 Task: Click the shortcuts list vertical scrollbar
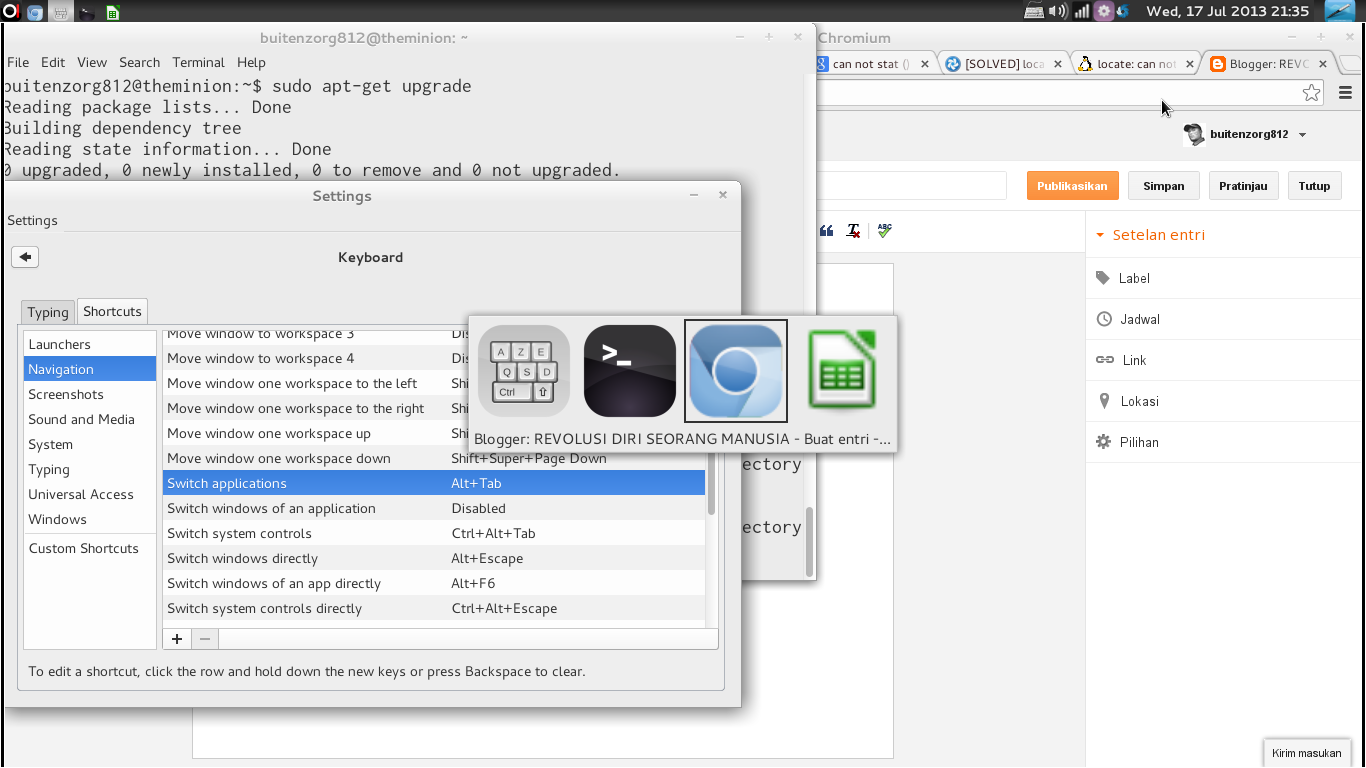pyautogui.click(x=711, y=484)
